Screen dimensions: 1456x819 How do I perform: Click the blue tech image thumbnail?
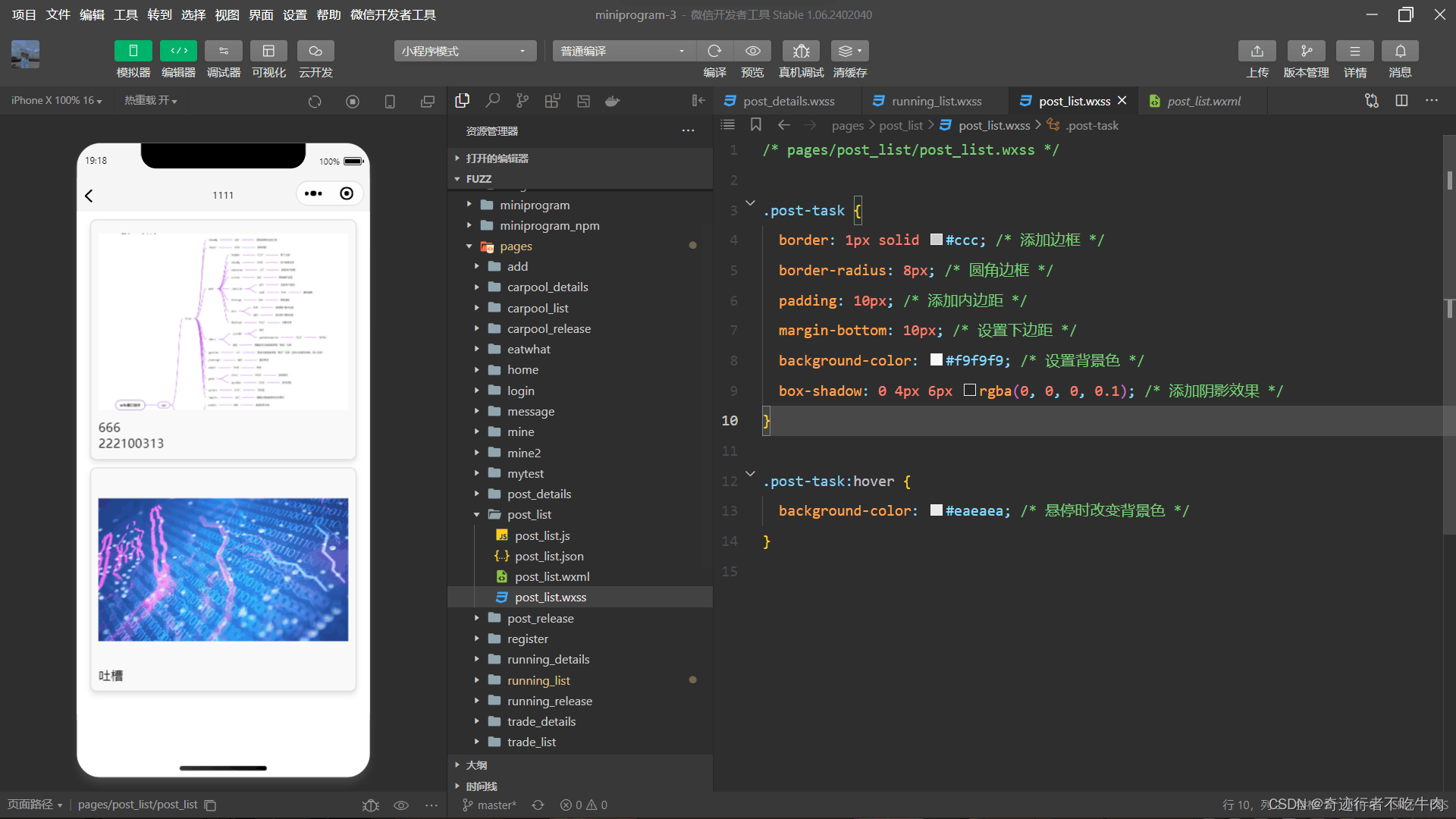coord(223,570)
